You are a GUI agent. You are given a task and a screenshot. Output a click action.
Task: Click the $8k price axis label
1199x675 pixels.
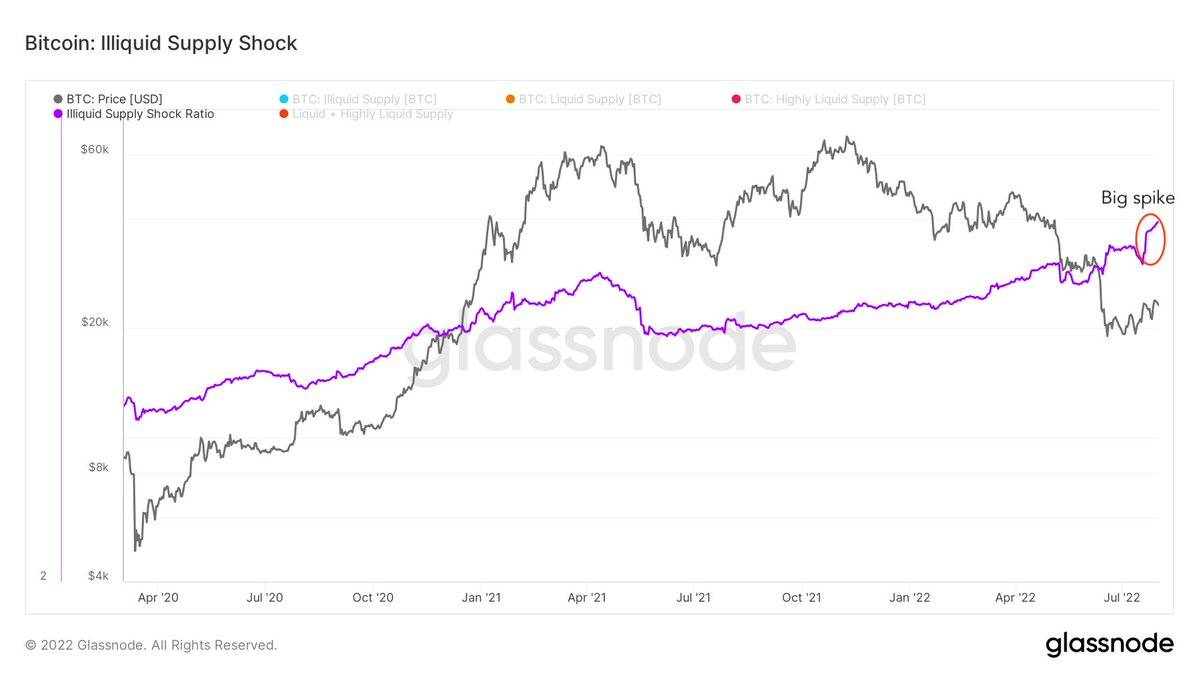point(96,467)
